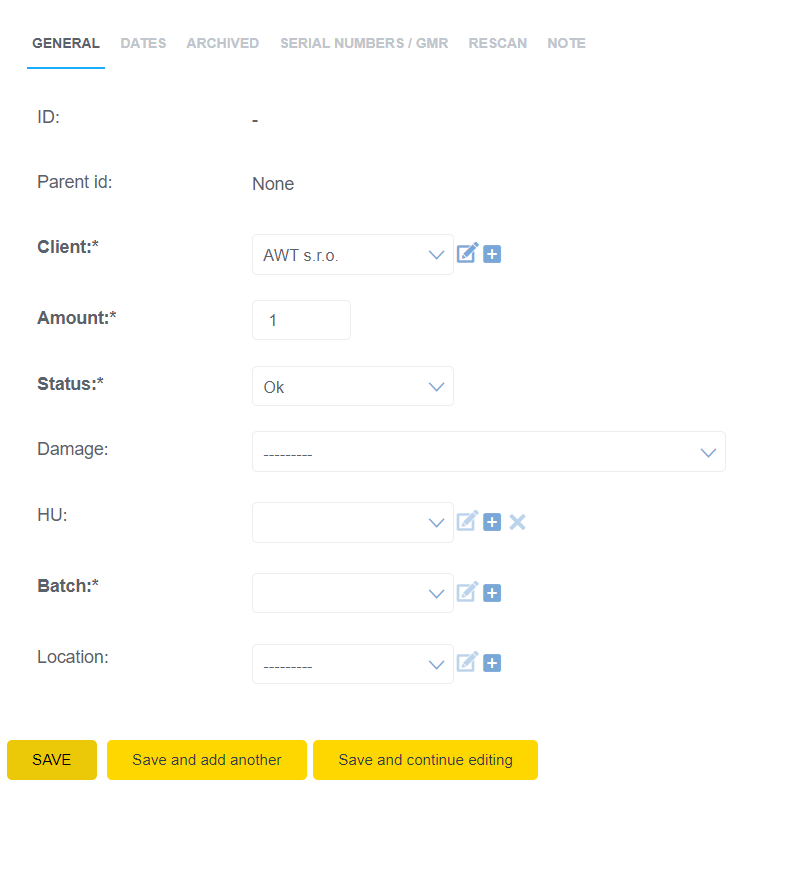
Task: Clear HU selection with the X icon
Action: point(517,522)
